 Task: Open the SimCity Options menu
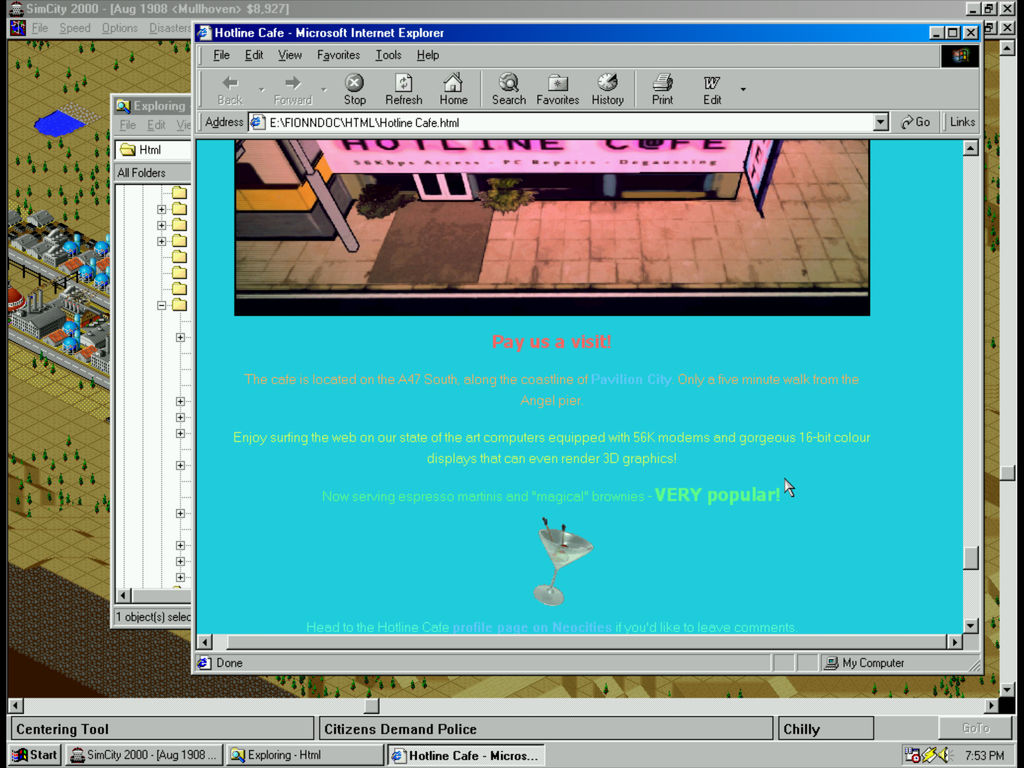tap(120, 28)
